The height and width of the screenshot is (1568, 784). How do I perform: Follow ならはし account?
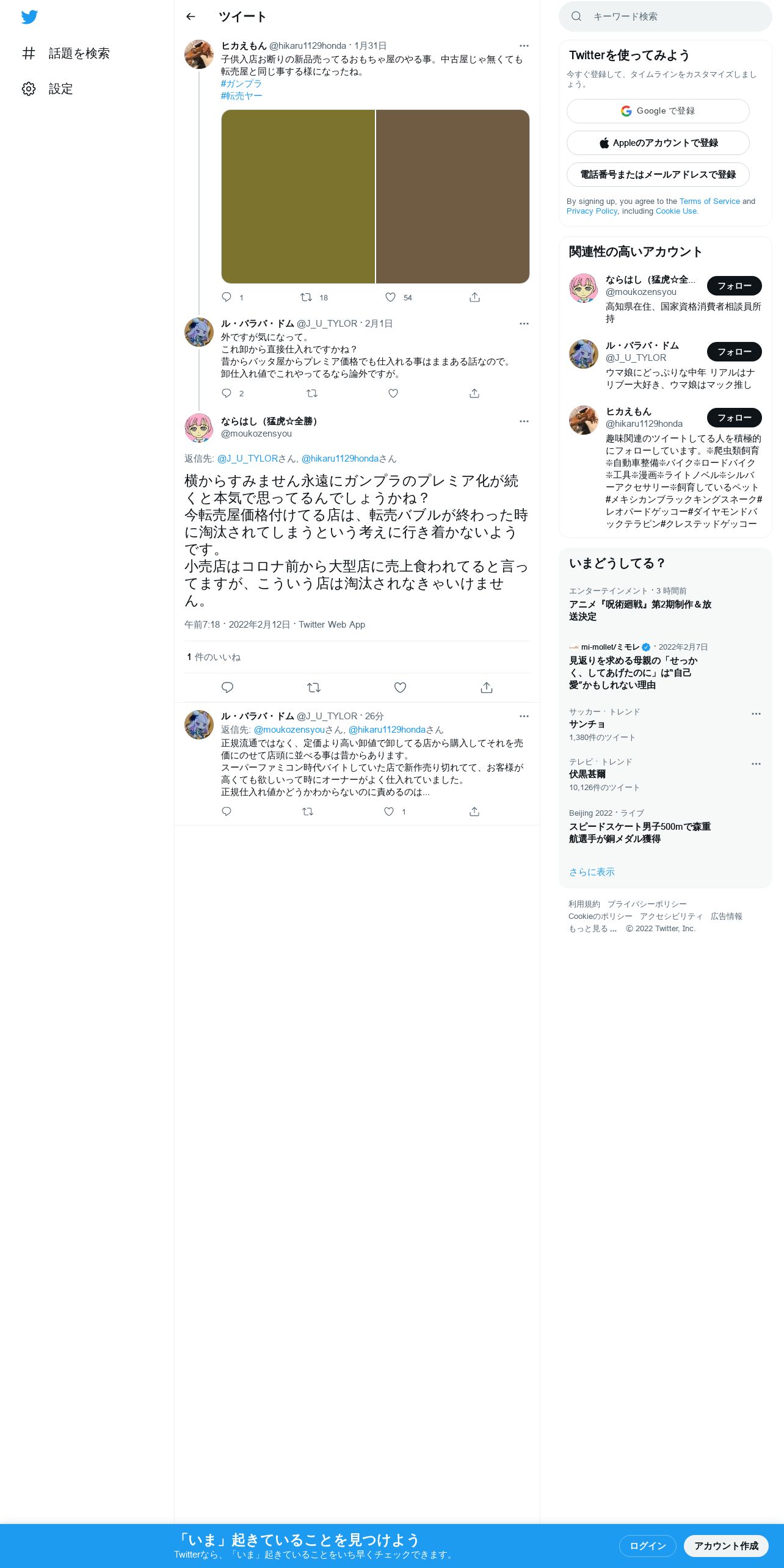click(x=735, y=286)
